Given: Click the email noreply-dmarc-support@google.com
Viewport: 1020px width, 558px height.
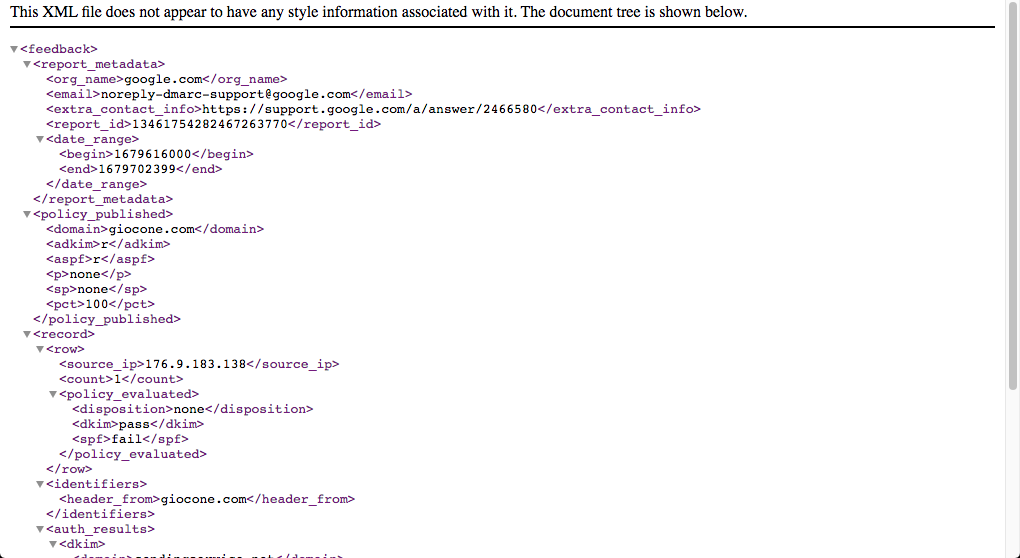Looking at the screenshot, I should tap(226, 94).
